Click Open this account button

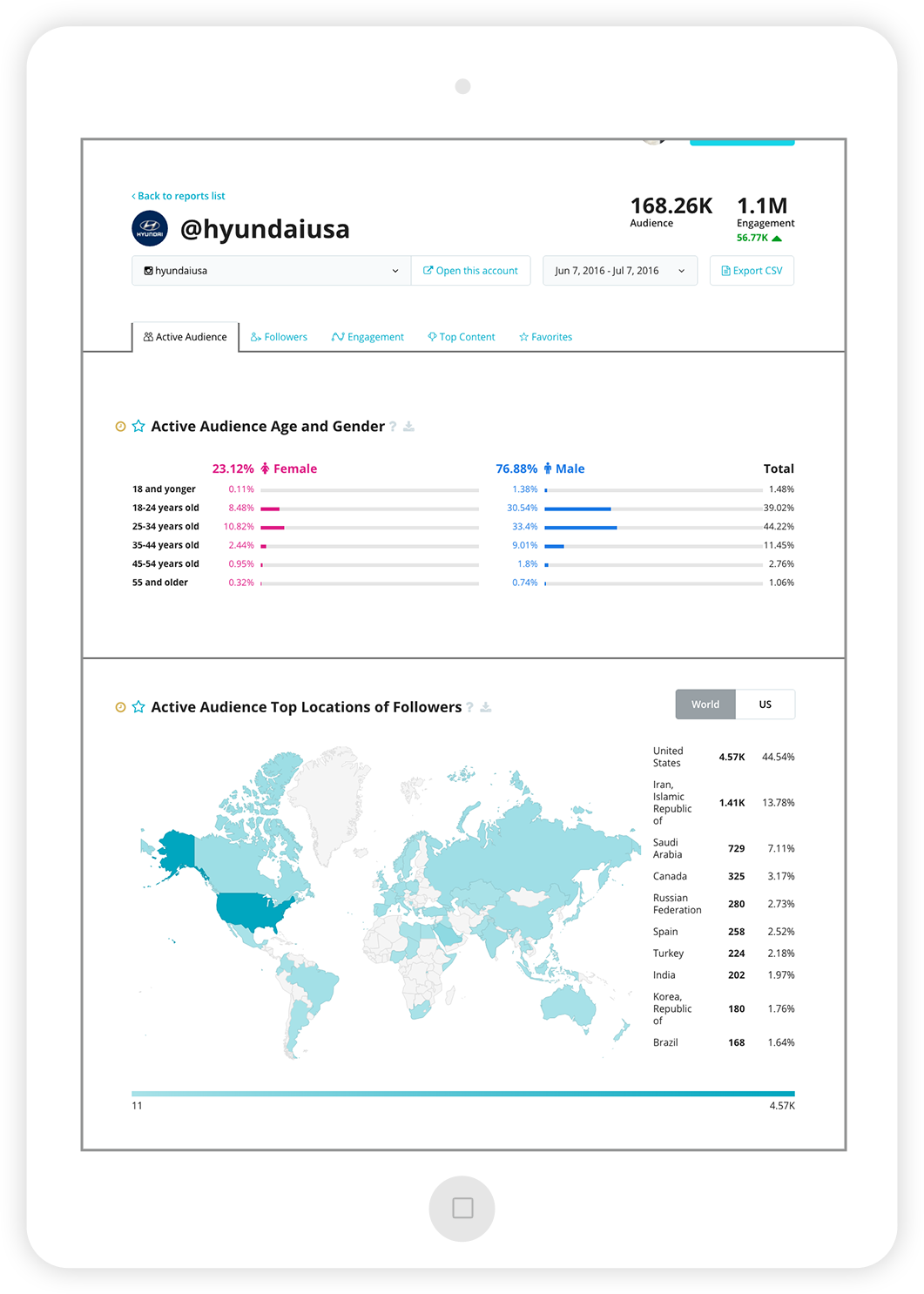click(470, 271)
